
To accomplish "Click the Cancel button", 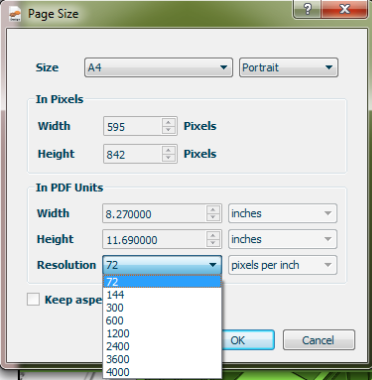I will pos(319,340).
